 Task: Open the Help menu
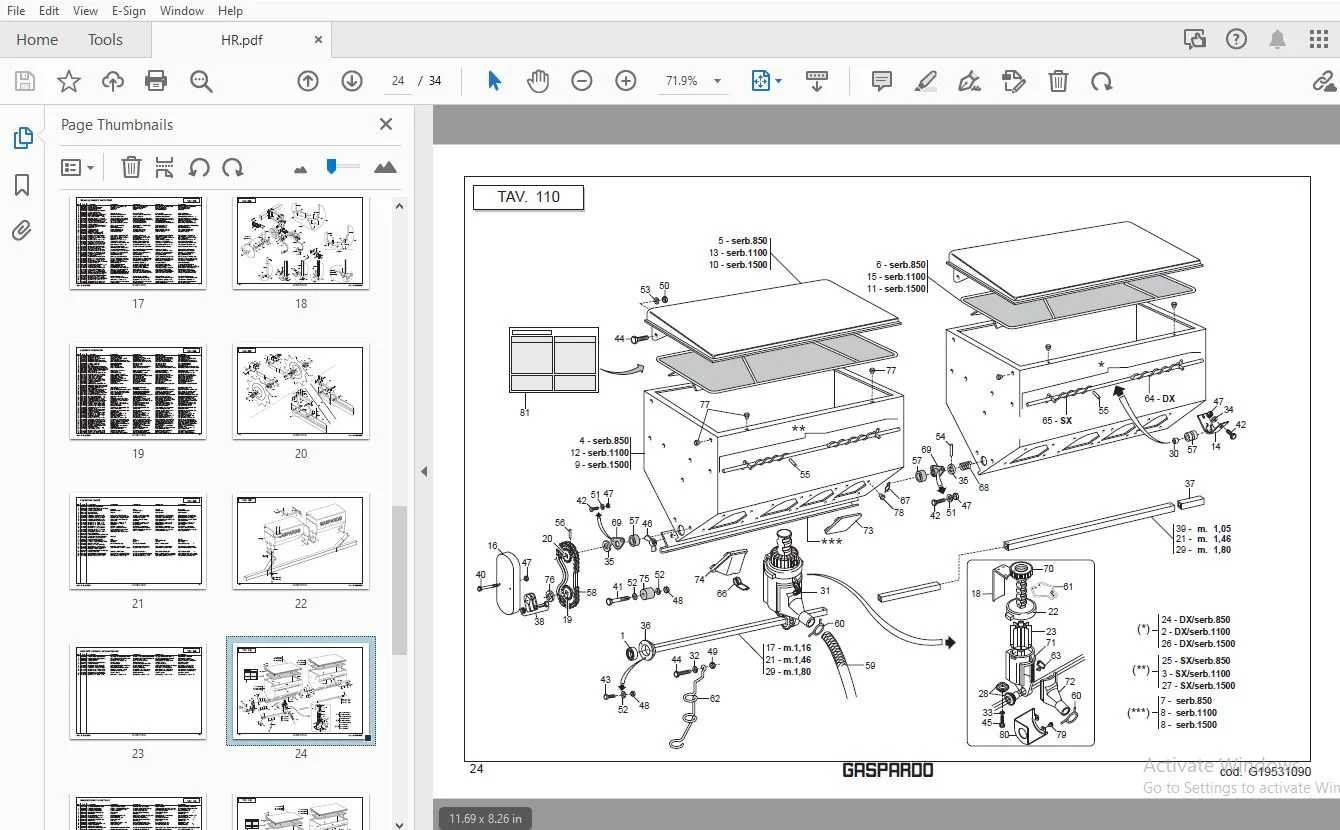[x=230, y=10]
